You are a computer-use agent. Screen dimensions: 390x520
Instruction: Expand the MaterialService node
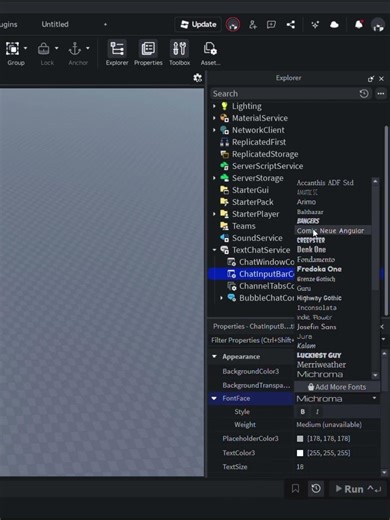[x=214, y=118]
